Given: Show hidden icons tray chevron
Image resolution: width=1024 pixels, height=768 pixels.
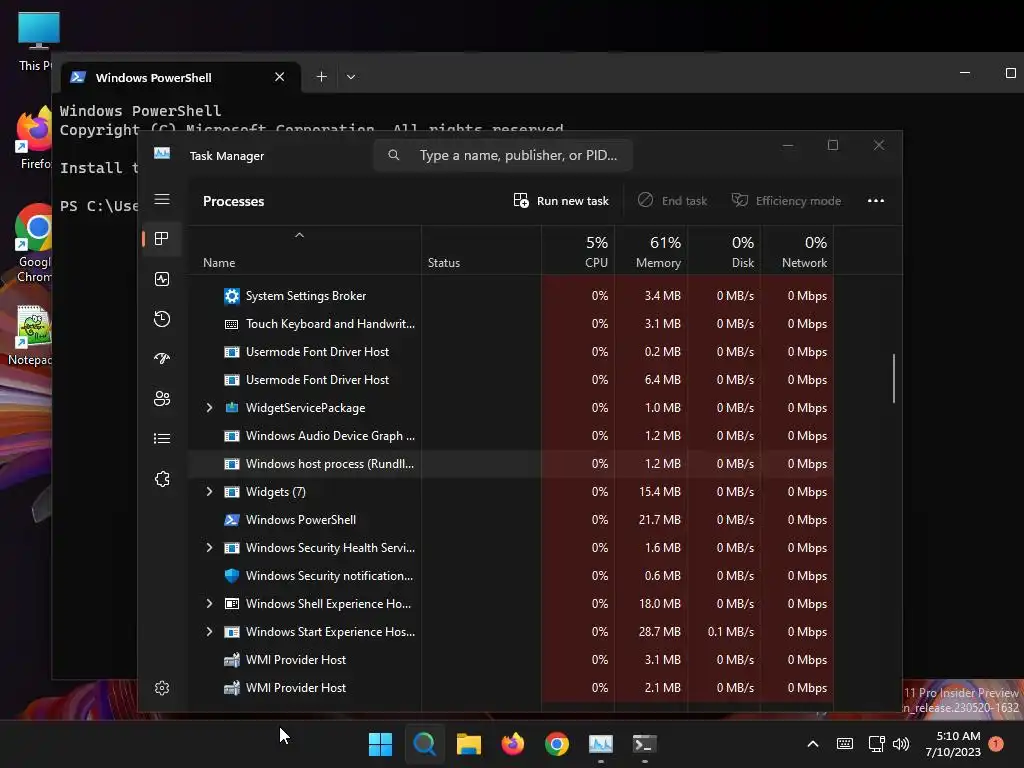Looking at the screenshot, I should 813,744.
